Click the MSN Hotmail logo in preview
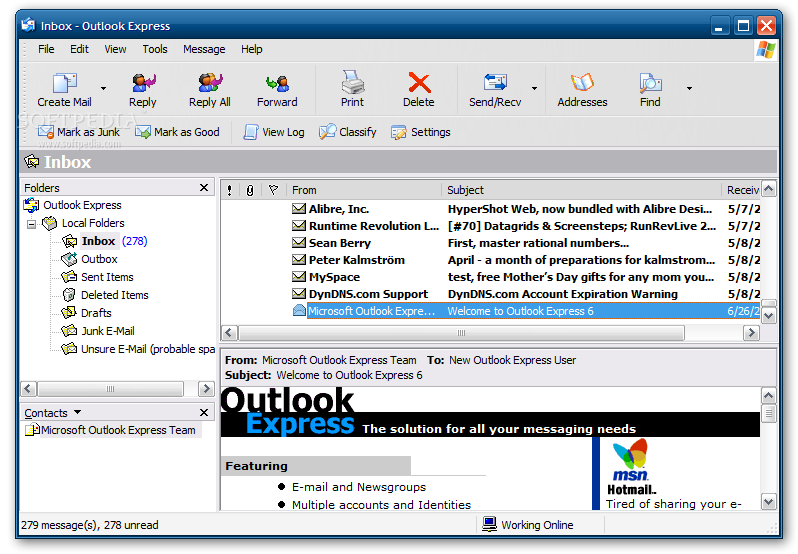Screen dimensions: 798x554 (x=631, y=468)
